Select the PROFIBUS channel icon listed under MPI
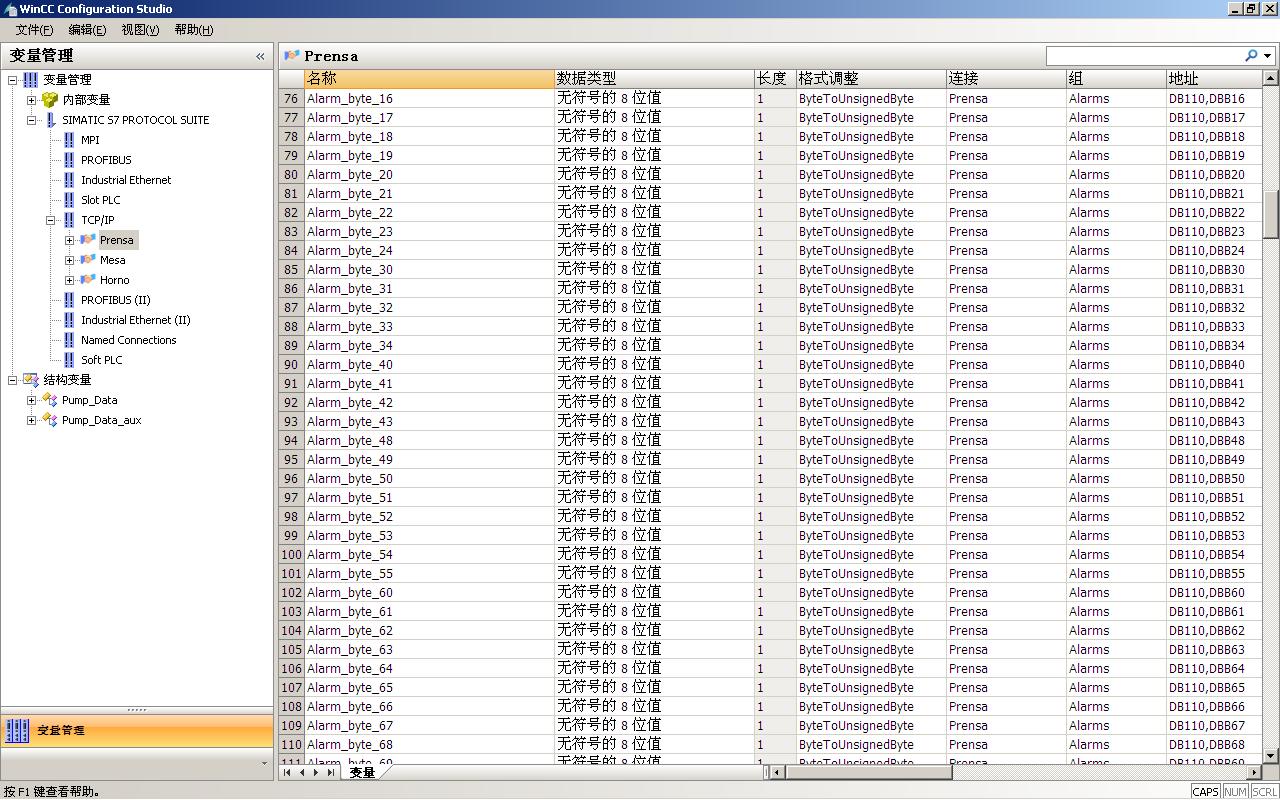 69,160
